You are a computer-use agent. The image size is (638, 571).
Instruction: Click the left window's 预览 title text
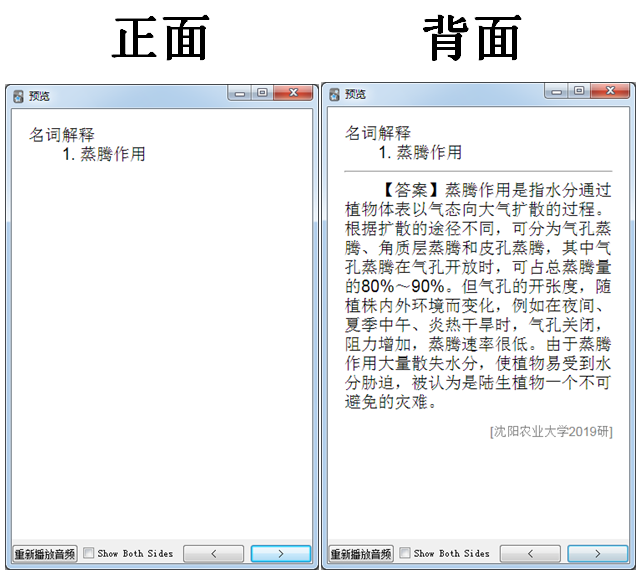(x=39, y=96)
